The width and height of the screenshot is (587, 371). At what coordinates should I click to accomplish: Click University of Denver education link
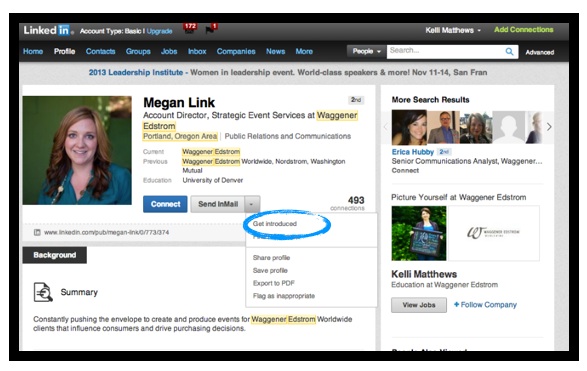(x=213, y=180)
